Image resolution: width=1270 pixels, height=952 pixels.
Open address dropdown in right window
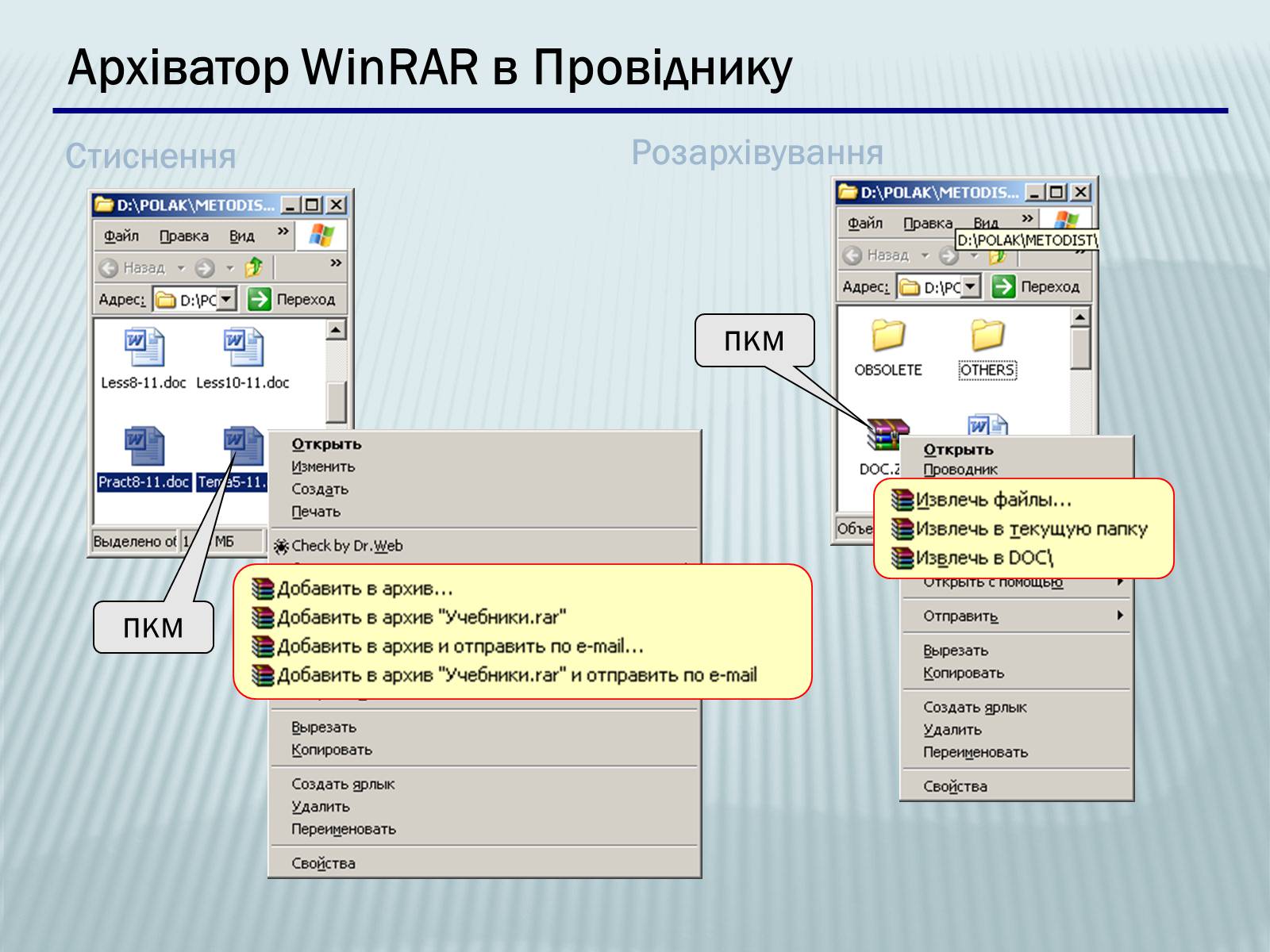pyautogui.click(x=972, y=286)
